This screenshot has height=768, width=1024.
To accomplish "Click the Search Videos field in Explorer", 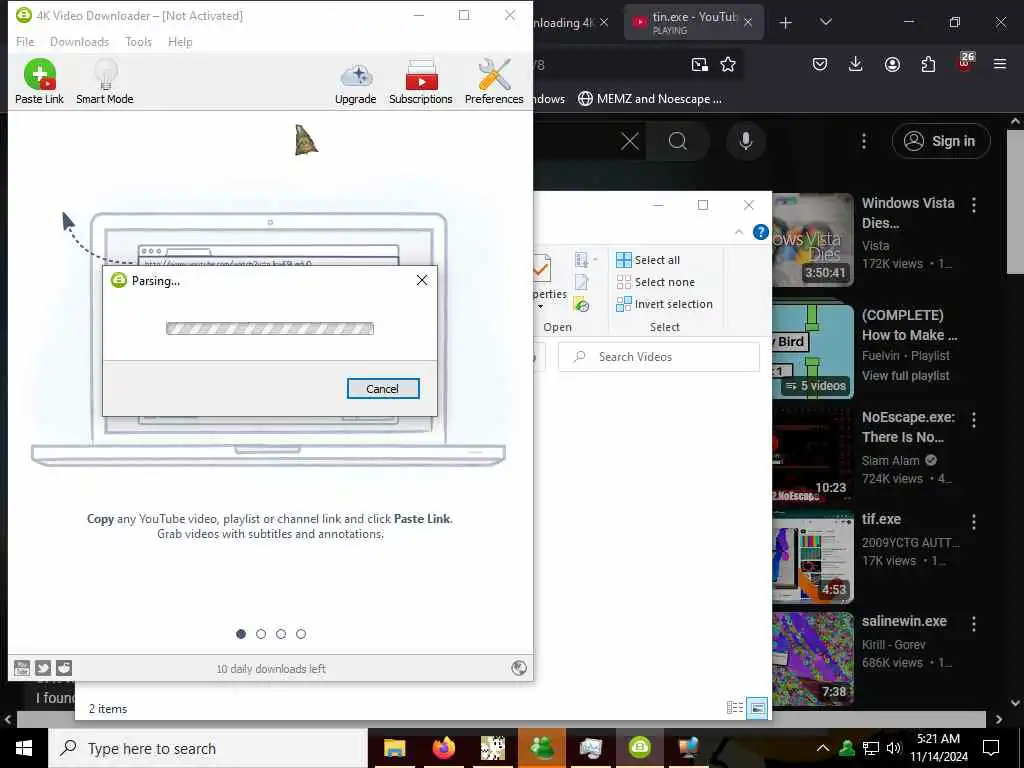I will (x=659, y=357).
